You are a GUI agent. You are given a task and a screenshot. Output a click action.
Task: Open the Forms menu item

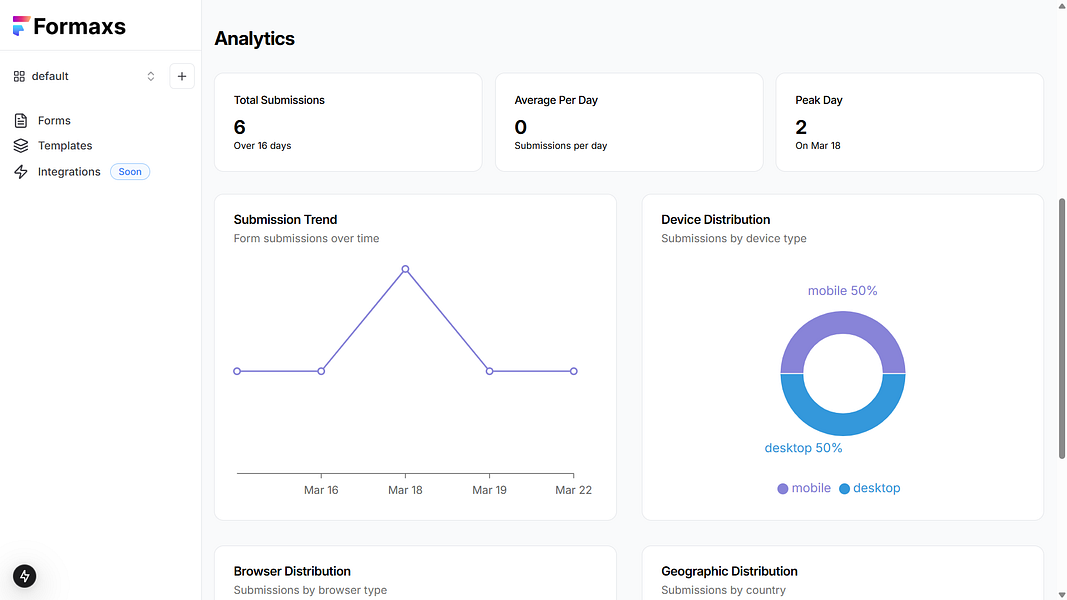[54, 121]
